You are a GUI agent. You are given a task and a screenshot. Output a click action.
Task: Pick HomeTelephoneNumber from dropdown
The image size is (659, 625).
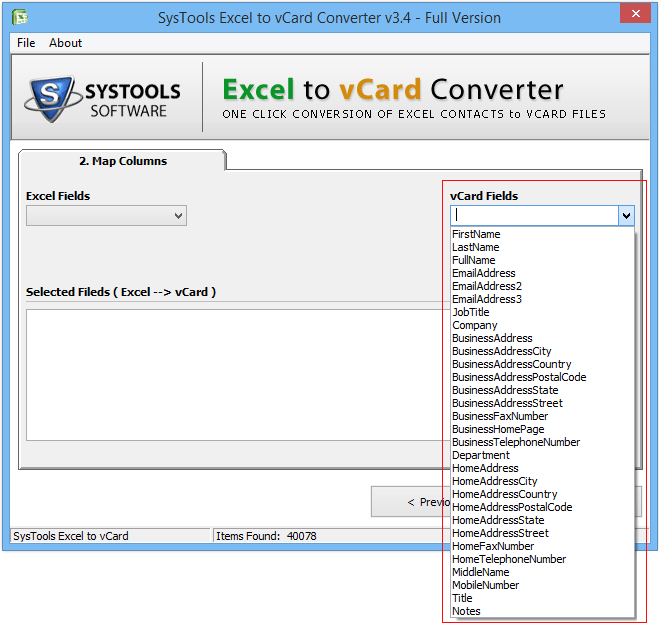click(542, 560)
